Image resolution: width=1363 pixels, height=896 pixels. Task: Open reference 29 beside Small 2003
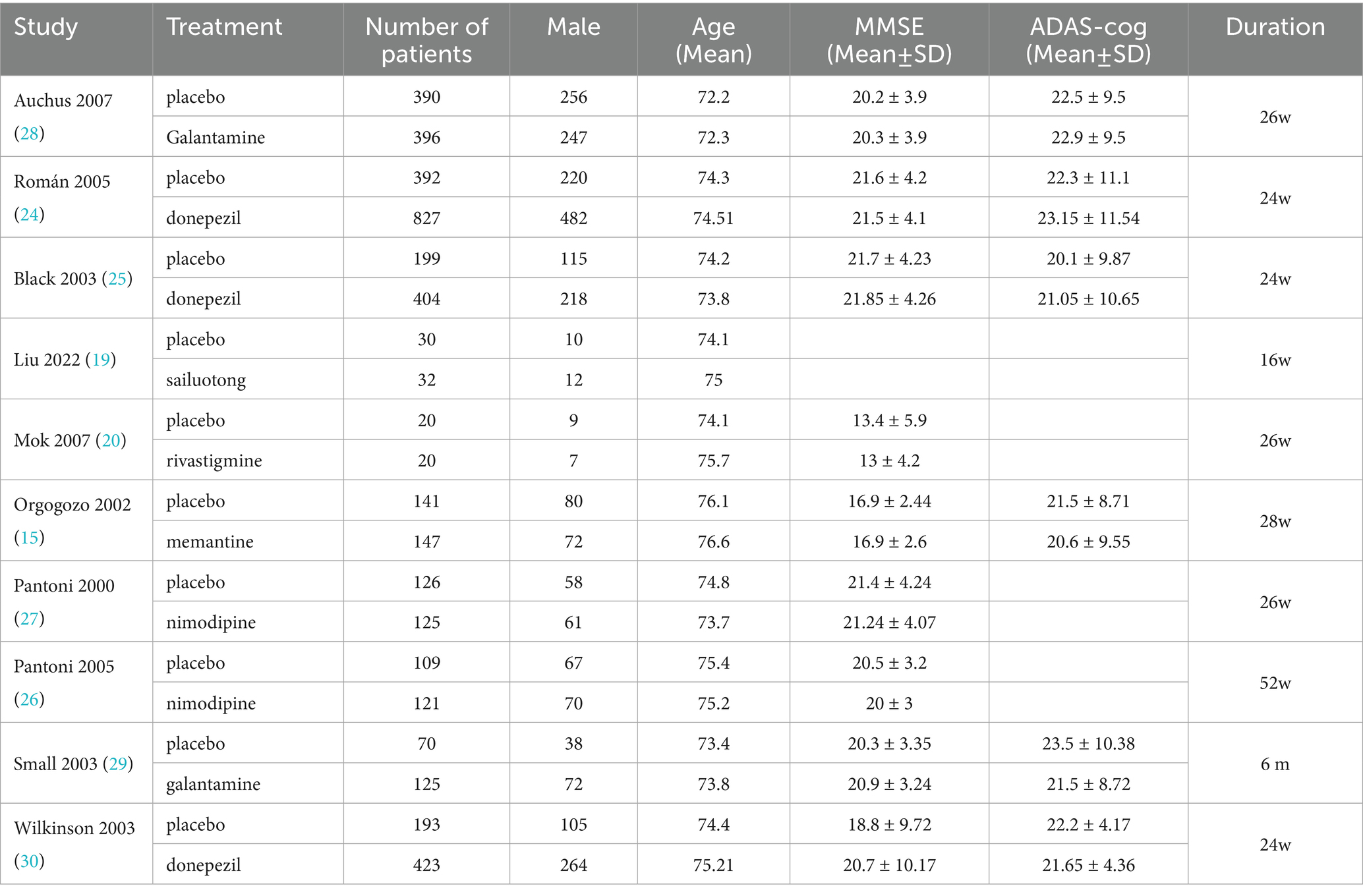[118, 764]
